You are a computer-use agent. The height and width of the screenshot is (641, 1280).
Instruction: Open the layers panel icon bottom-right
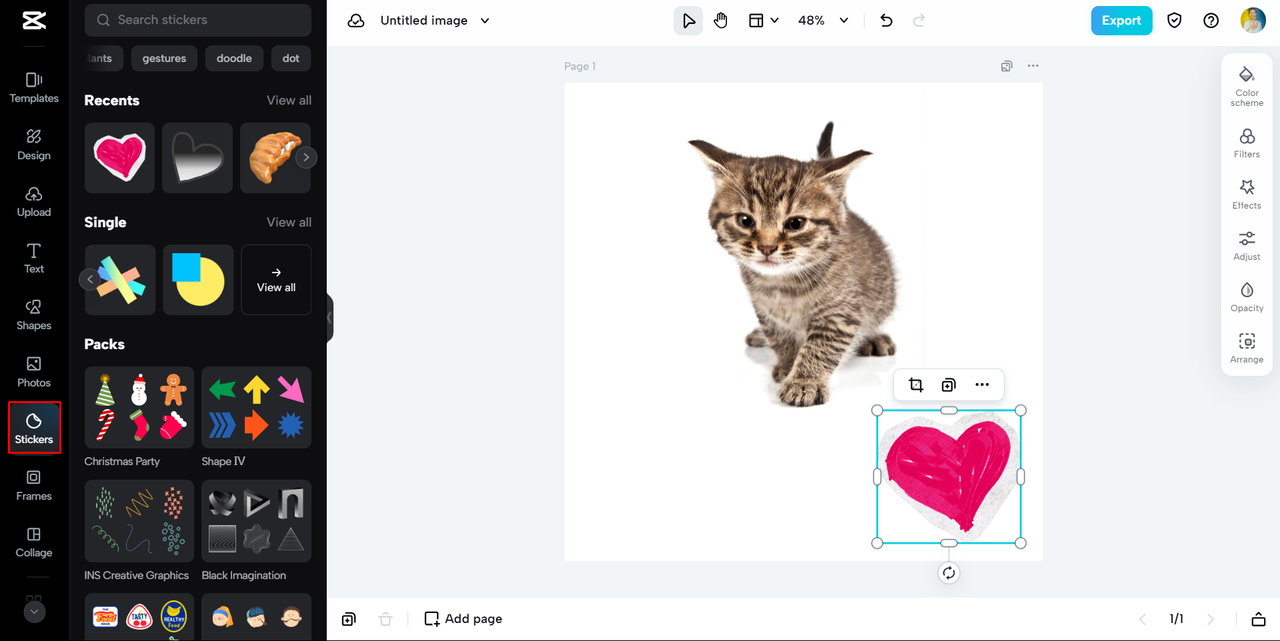click(1259, 619)
